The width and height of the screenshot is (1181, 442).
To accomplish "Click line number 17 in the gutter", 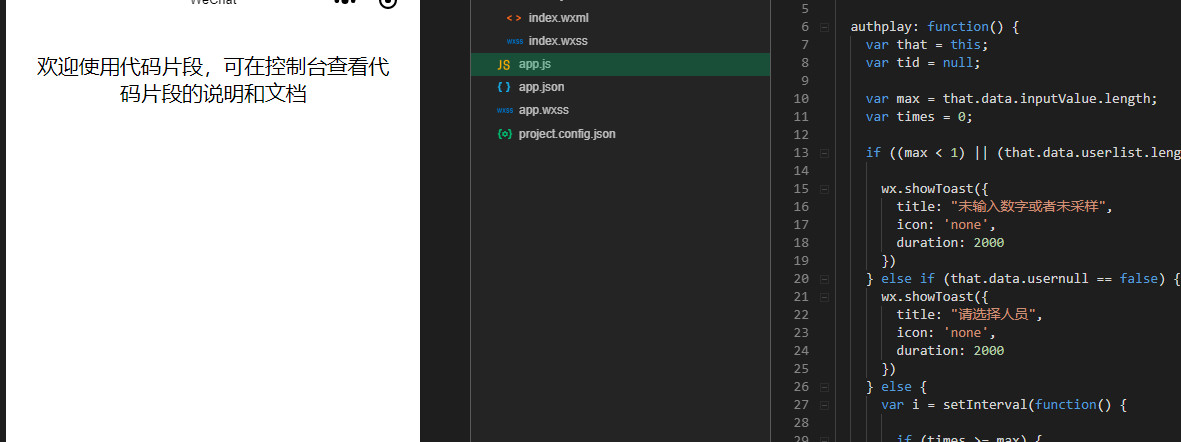I will click(800, 225).
